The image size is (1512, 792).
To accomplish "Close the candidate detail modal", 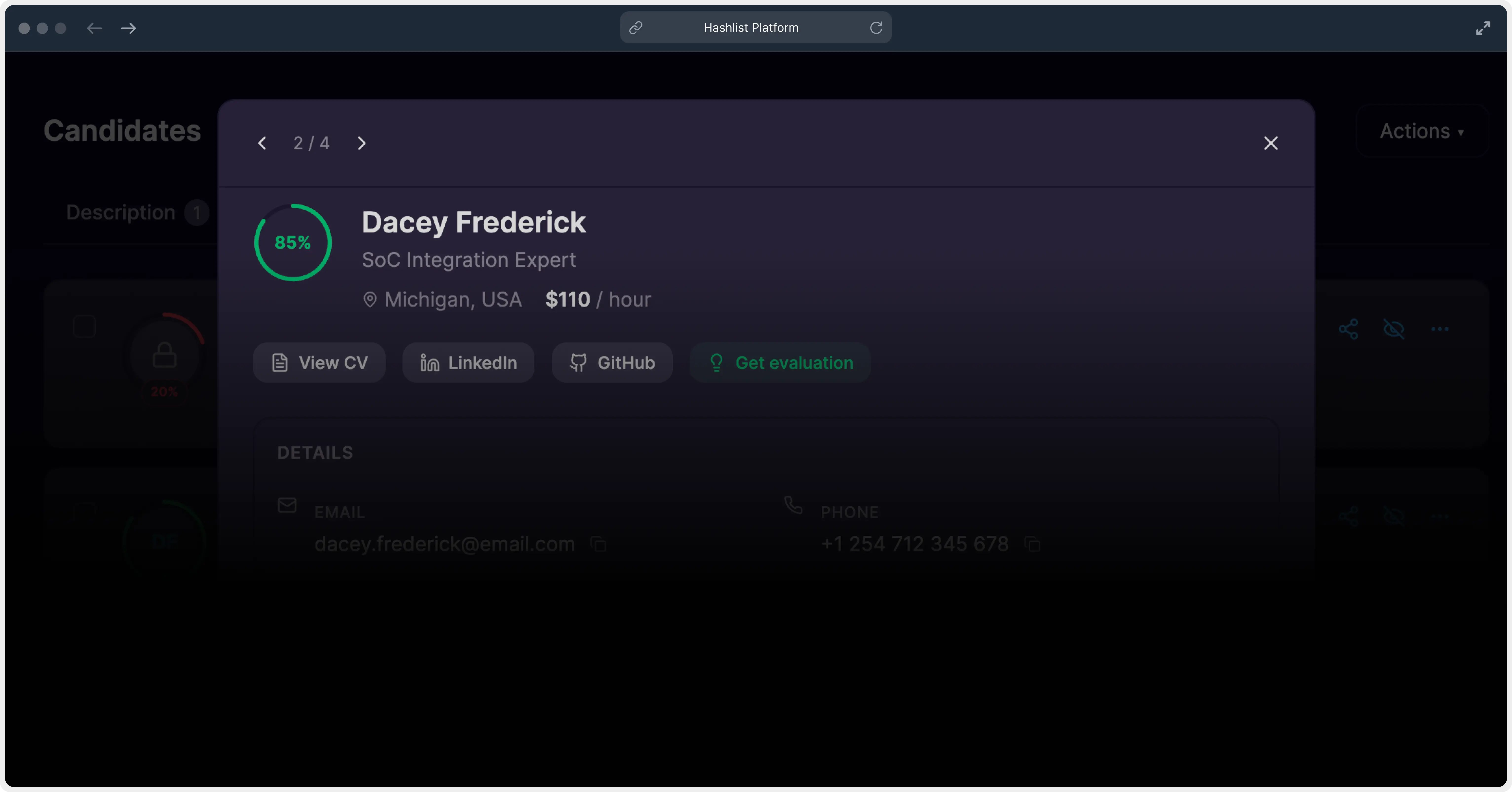I will [x=1271, y=143].
